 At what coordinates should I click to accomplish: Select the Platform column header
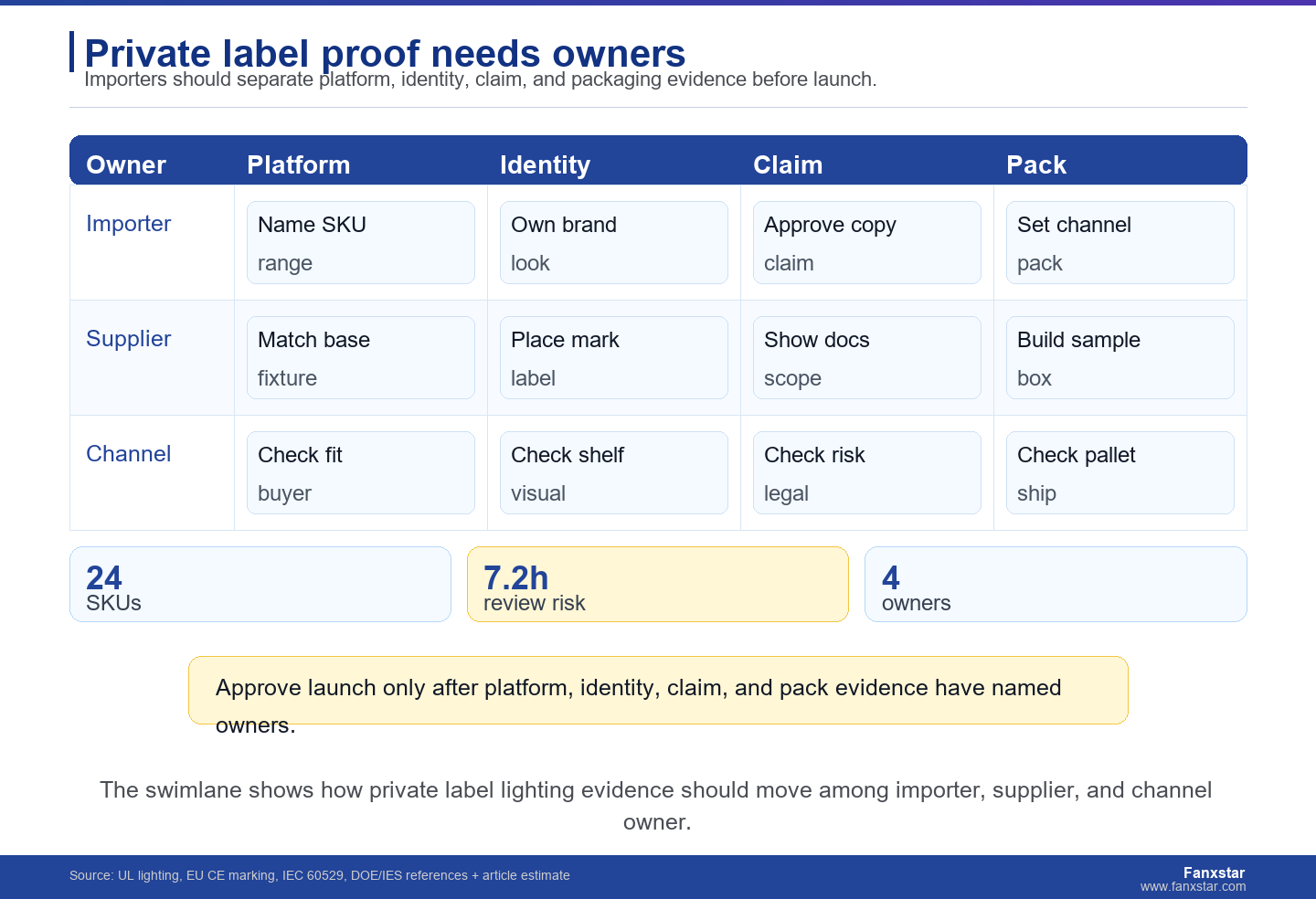pos(299,164)
